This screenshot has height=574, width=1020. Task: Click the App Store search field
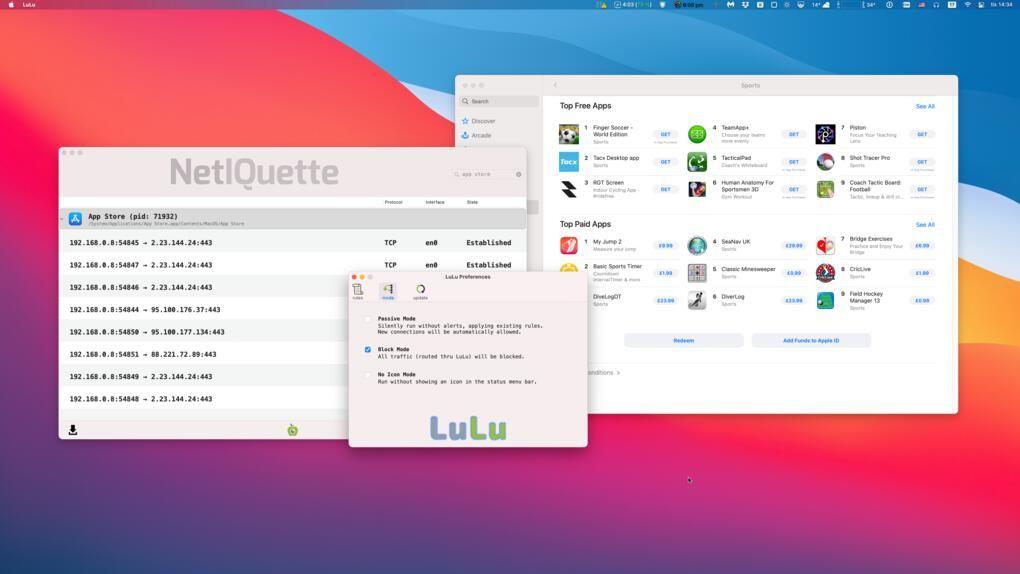point(499,102)
